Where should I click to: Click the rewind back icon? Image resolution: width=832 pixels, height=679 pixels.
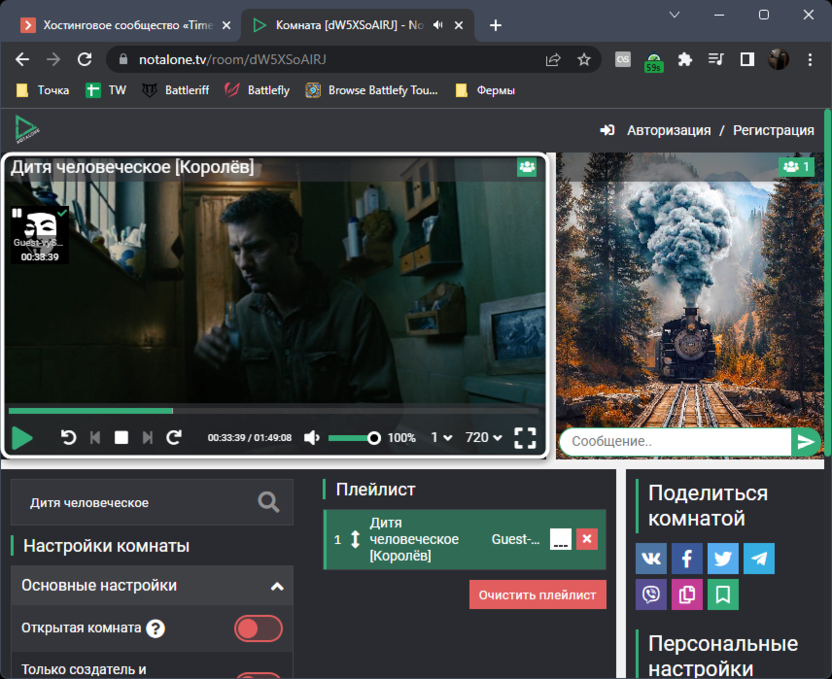69,437
